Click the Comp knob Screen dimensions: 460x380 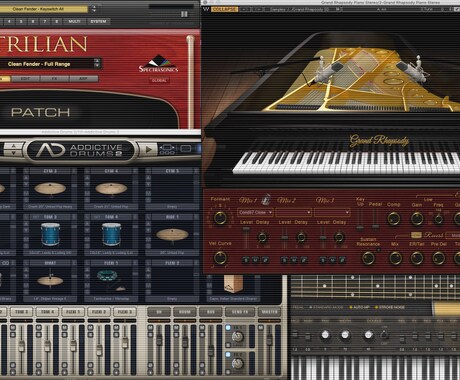pos(394,219)
